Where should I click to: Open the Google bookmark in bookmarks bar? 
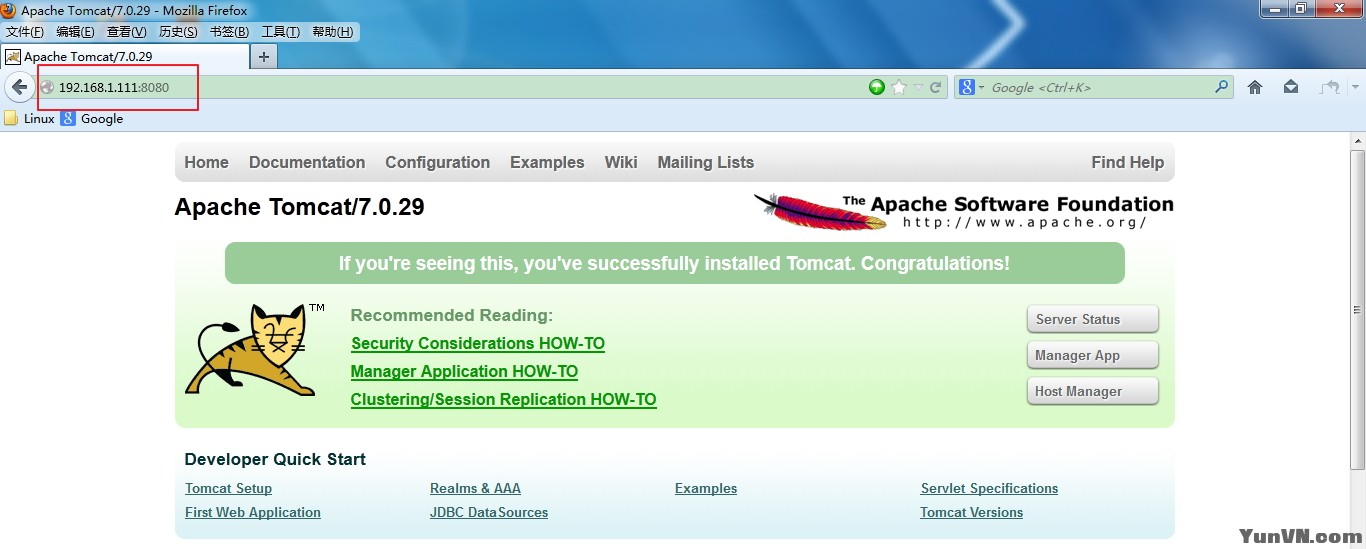pyautogui.click(x=92, y=118)
